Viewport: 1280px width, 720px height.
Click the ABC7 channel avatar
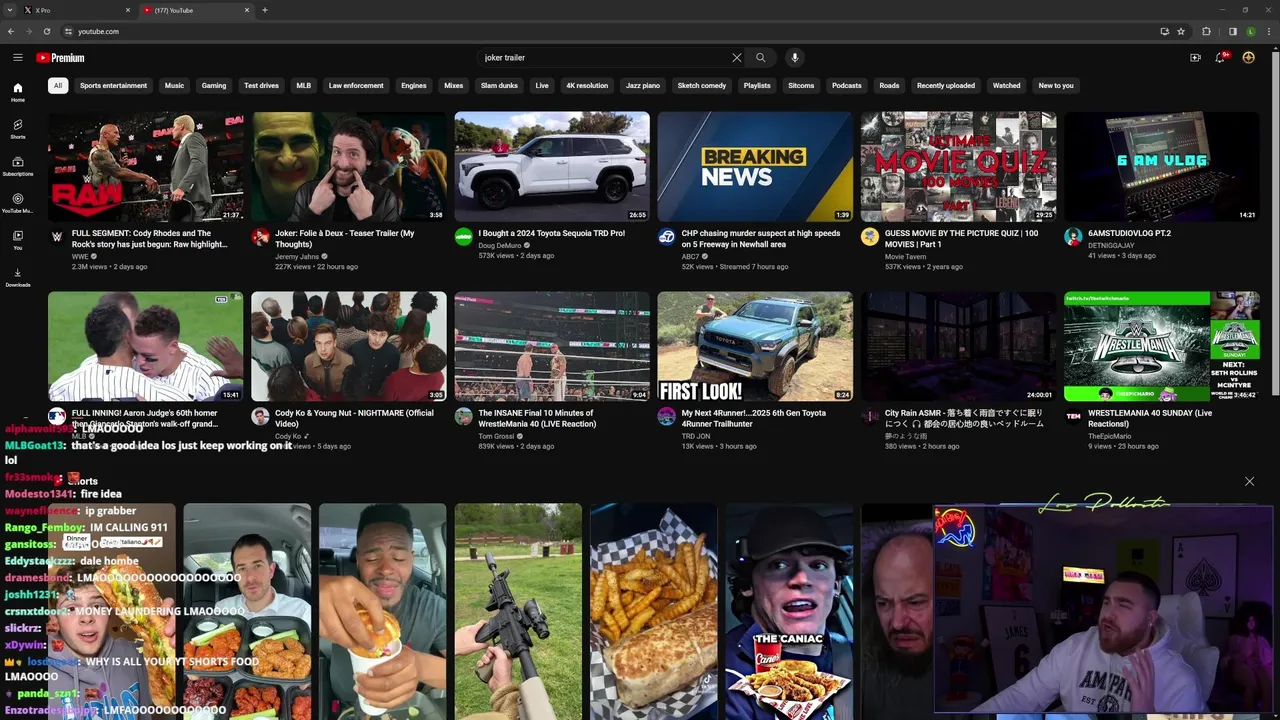(666, 237)
